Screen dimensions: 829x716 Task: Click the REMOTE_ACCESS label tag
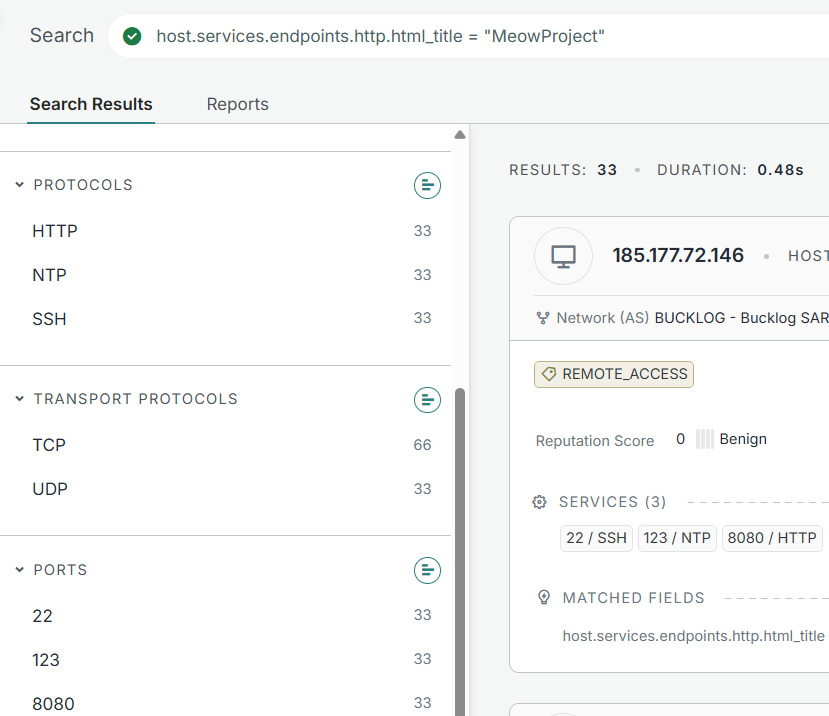614,374
